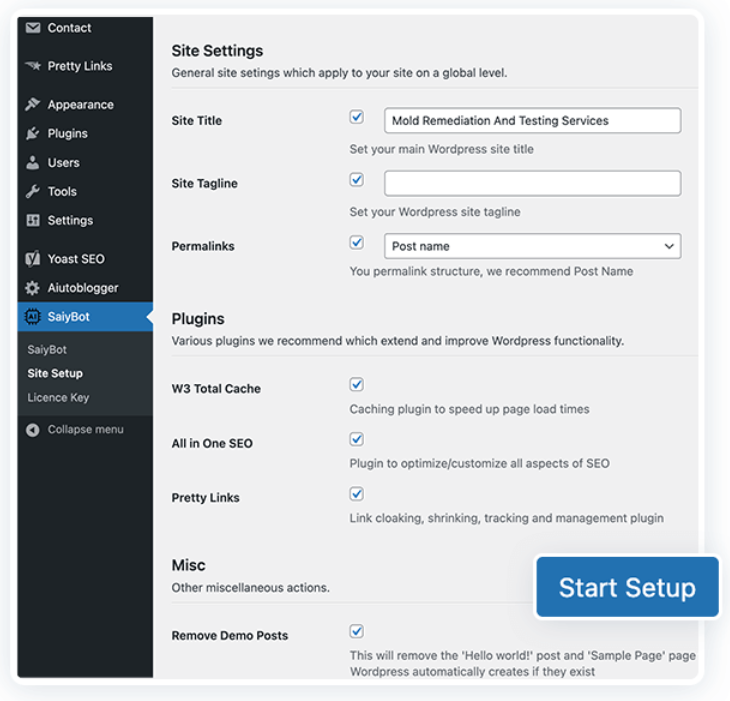
Task: Click the 'Site Title' field label
Action: click(196, 121)
